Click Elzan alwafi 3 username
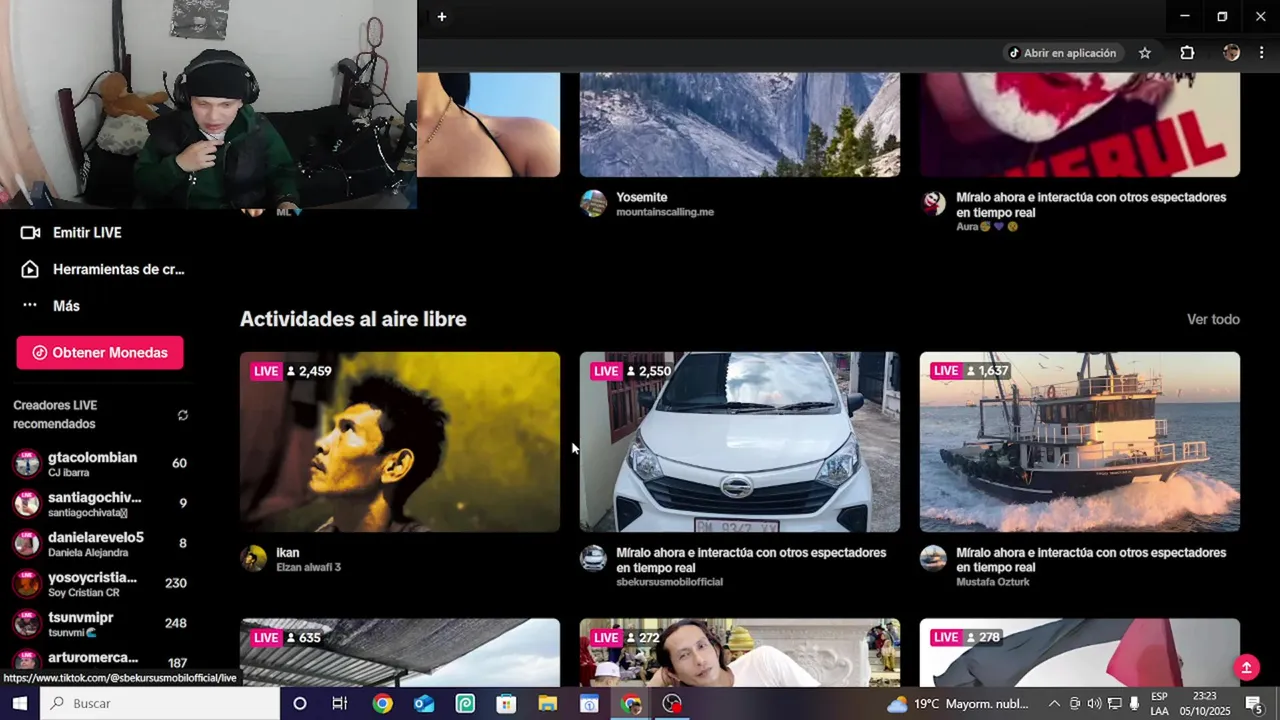This screenshot has height=720, width=1280. (x=308, y=567)
